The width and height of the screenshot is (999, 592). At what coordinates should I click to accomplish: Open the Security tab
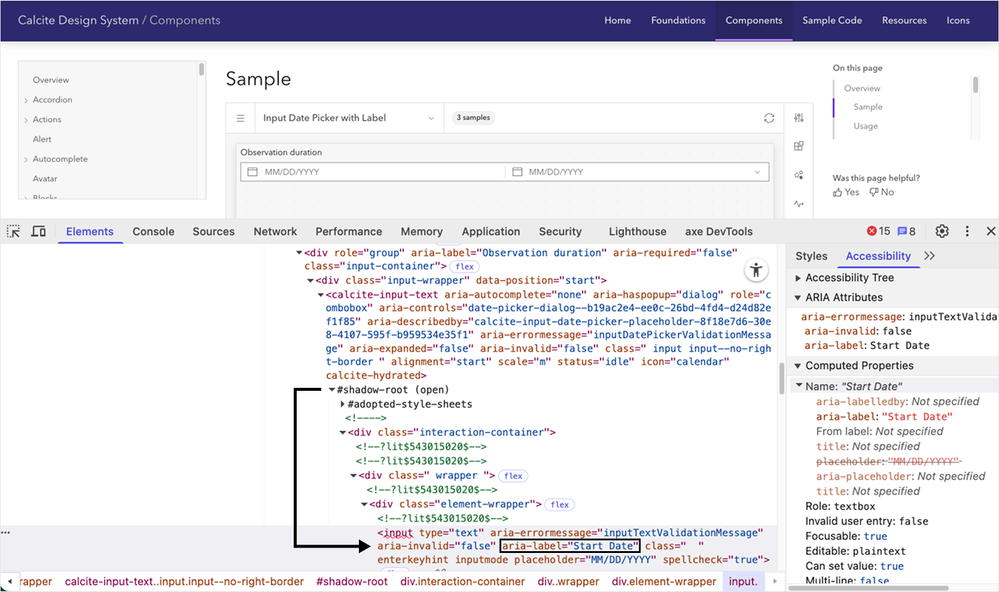pos(560,231)
